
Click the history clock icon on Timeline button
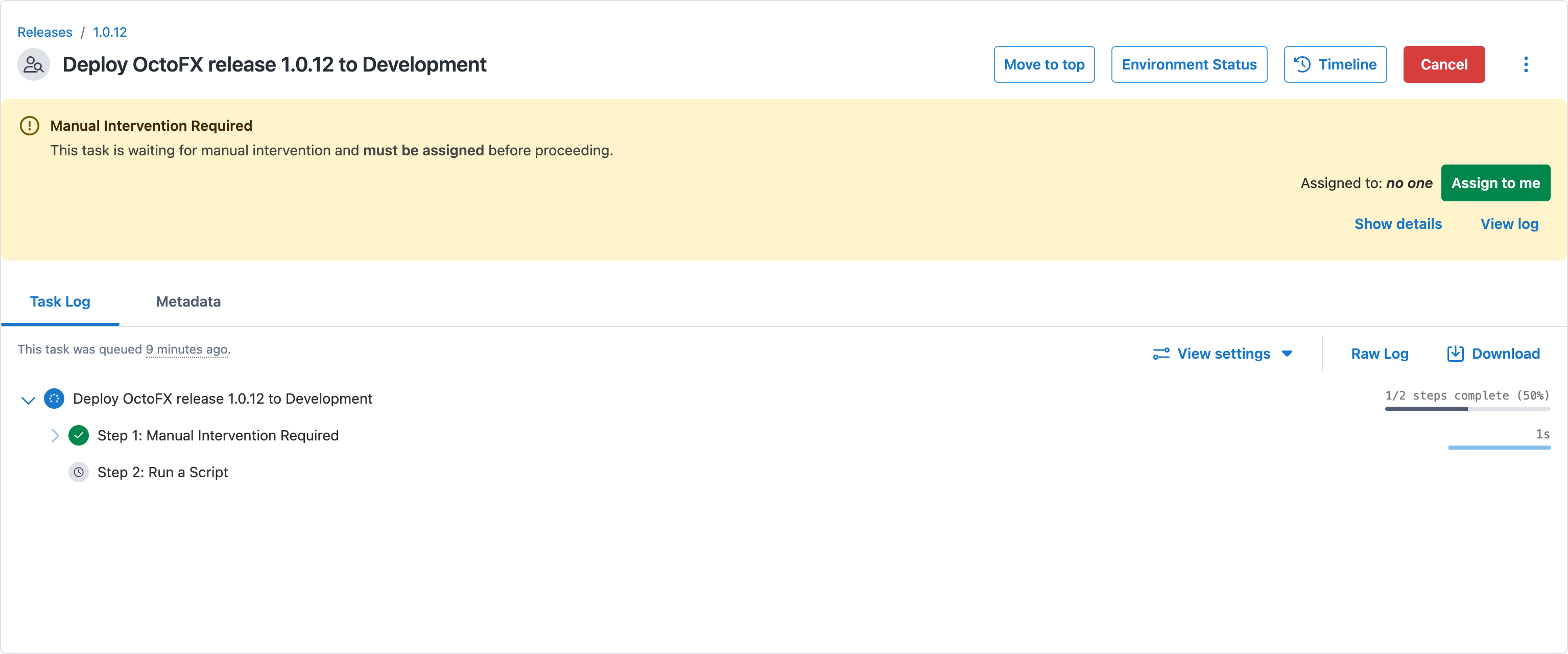(x=1302, y=64)
